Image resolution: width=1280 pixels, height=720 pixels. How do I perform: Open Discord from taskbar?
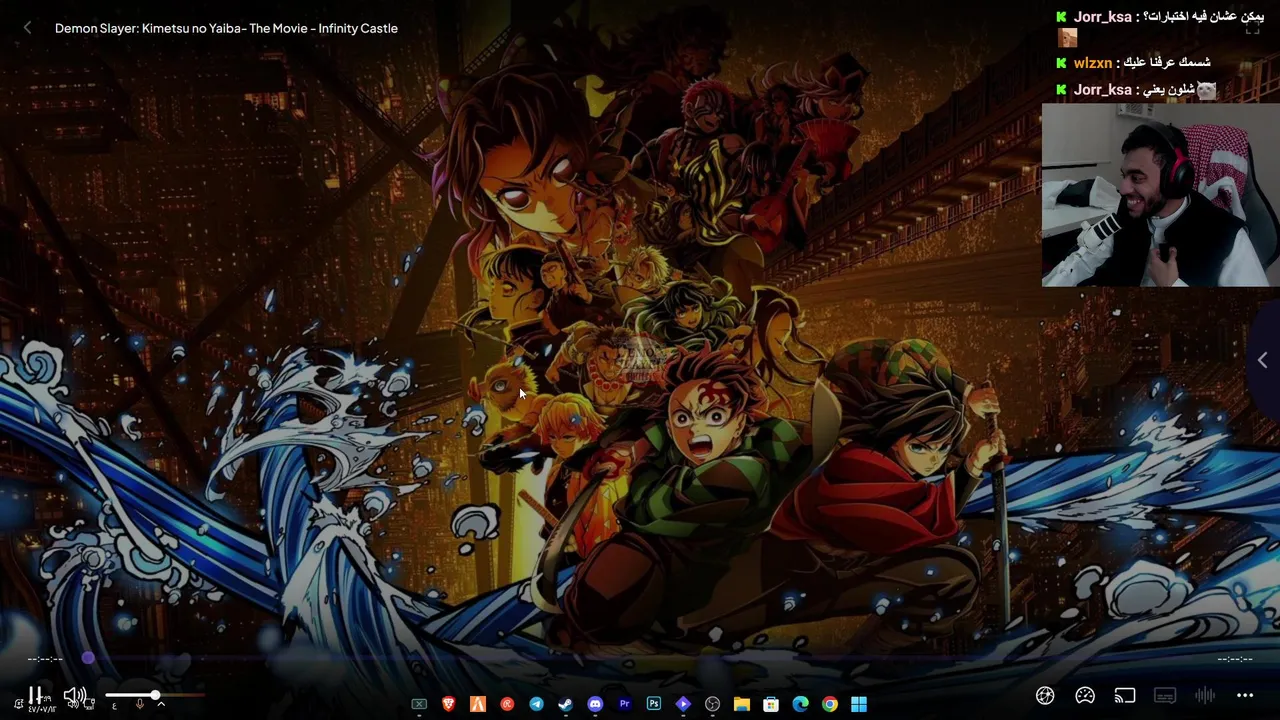595,704
